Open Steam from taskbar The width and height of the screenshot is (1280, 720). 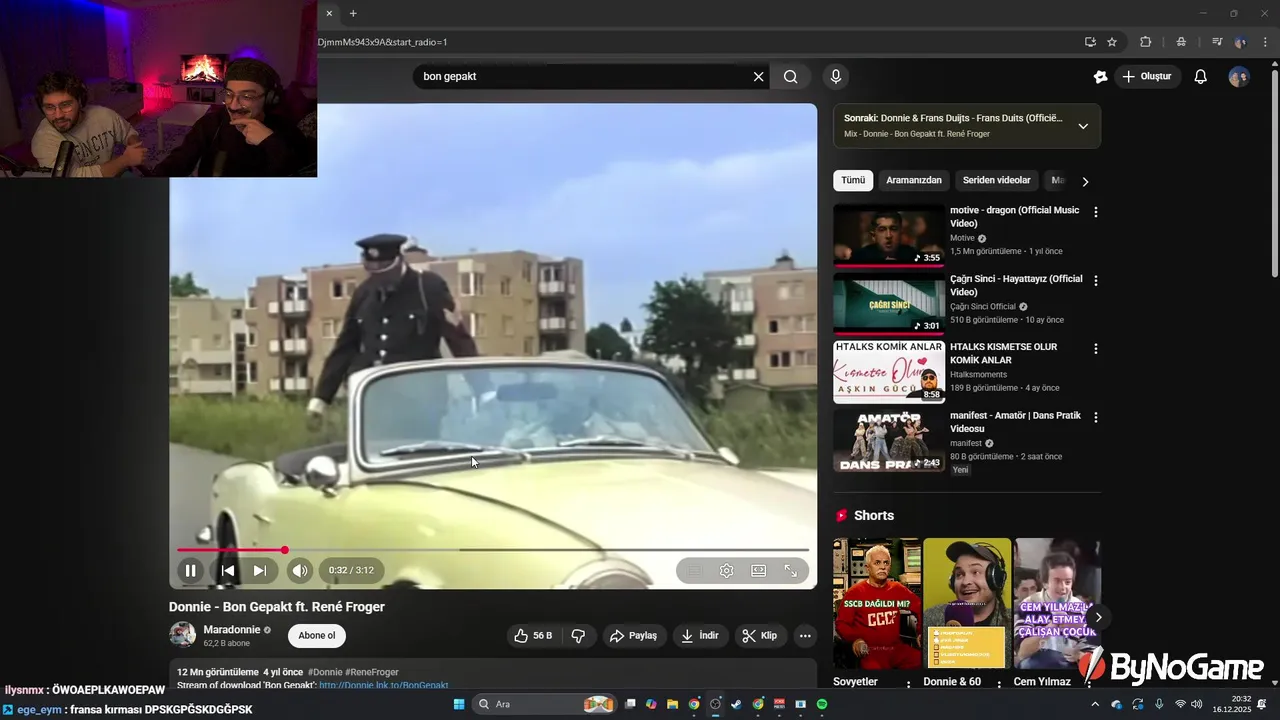pos(736,704)
